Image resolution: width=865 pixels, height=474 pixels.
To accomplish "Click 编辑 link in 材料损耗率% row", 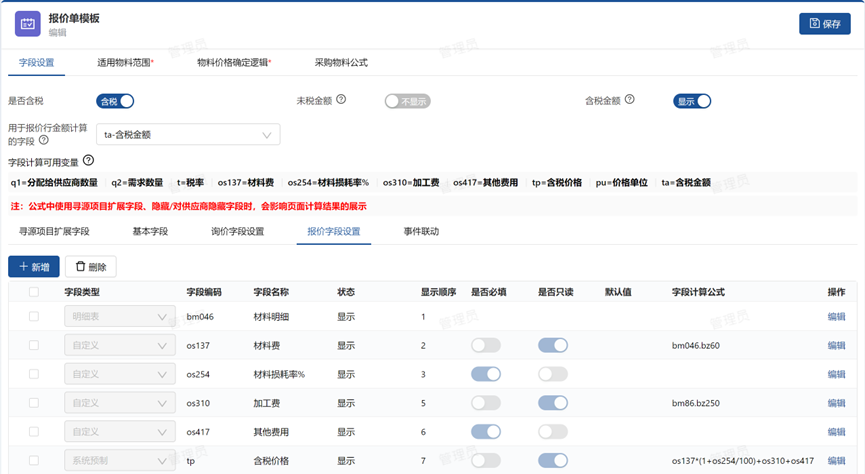I will pyautogui.click(x=836, y=374).
